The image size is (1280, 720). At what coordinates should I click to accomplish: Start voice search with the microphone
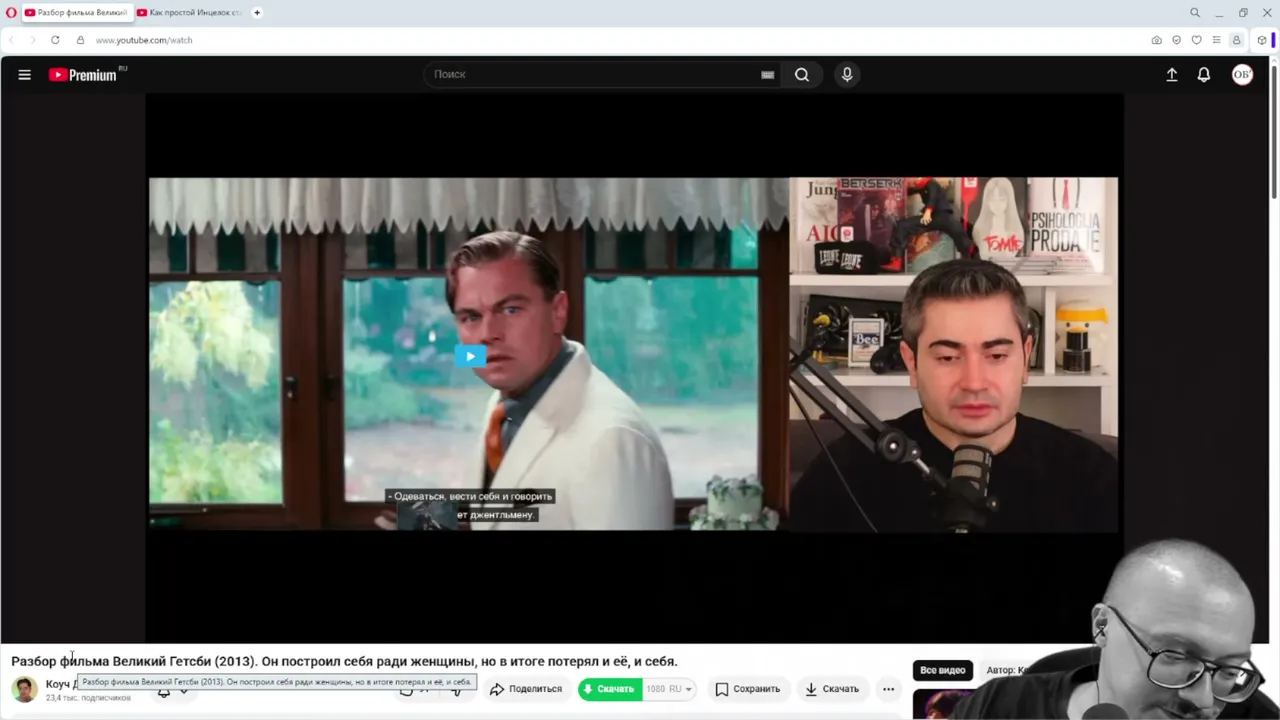pyautogui.click(x=847, y=74)
